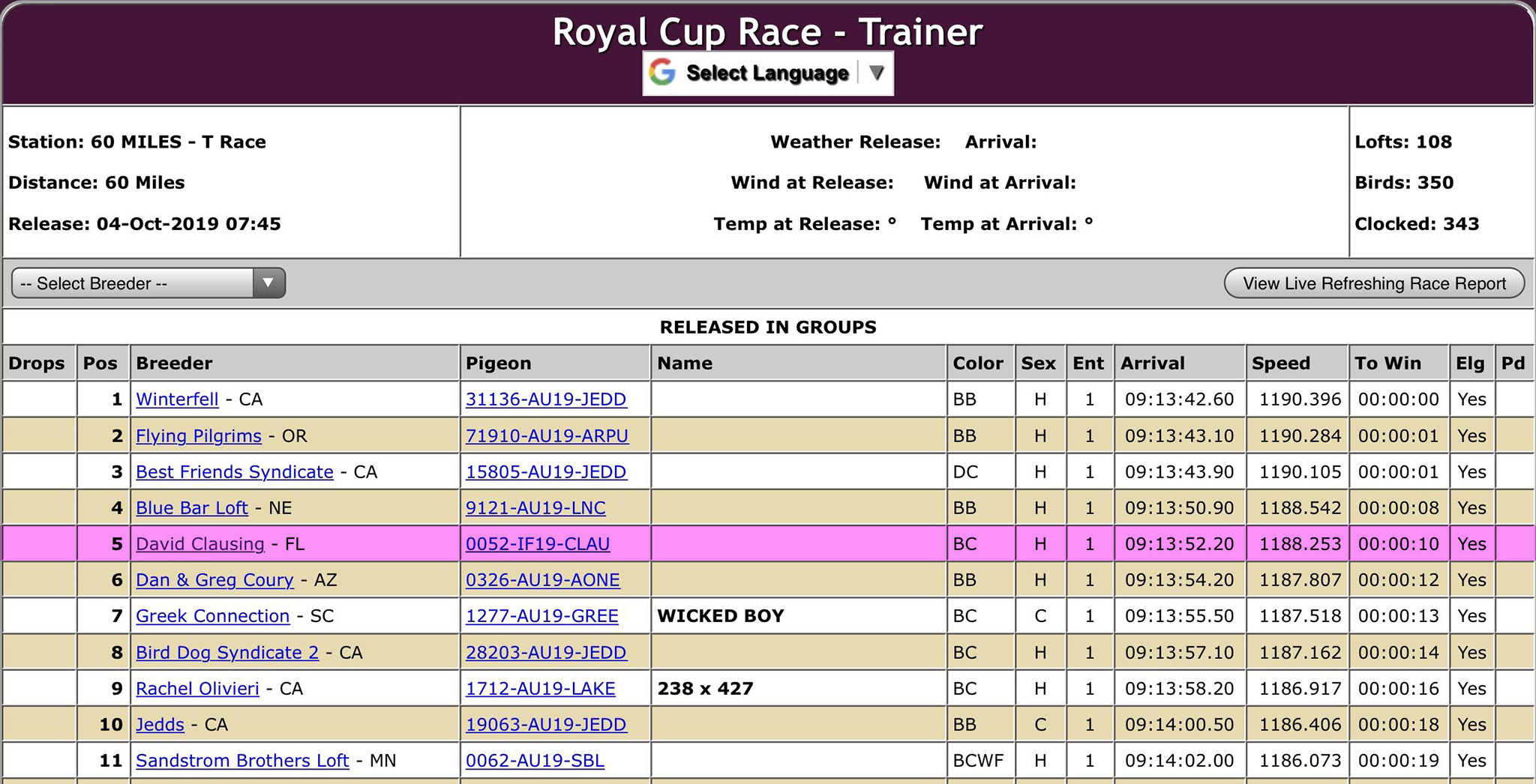The height and width of the screenshot is (784, 1536).
Task: Open Rachel Olivieri breeder link
Action: 197,689
